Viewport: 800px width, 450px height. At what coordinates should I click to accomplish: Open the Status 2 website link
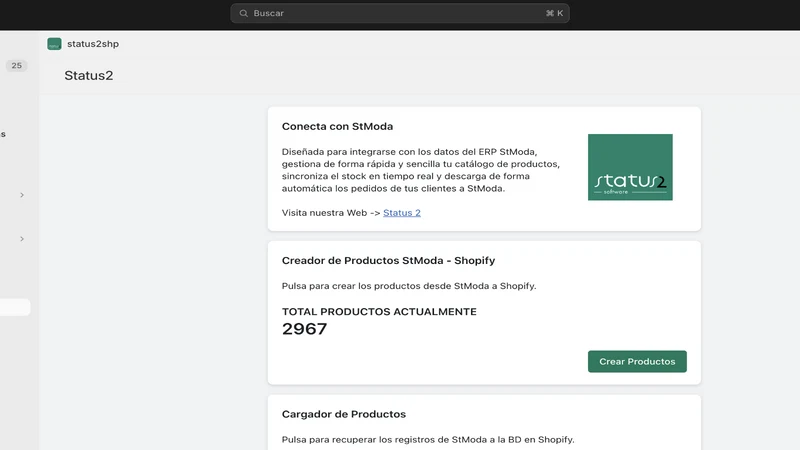[x=402, y=213]
